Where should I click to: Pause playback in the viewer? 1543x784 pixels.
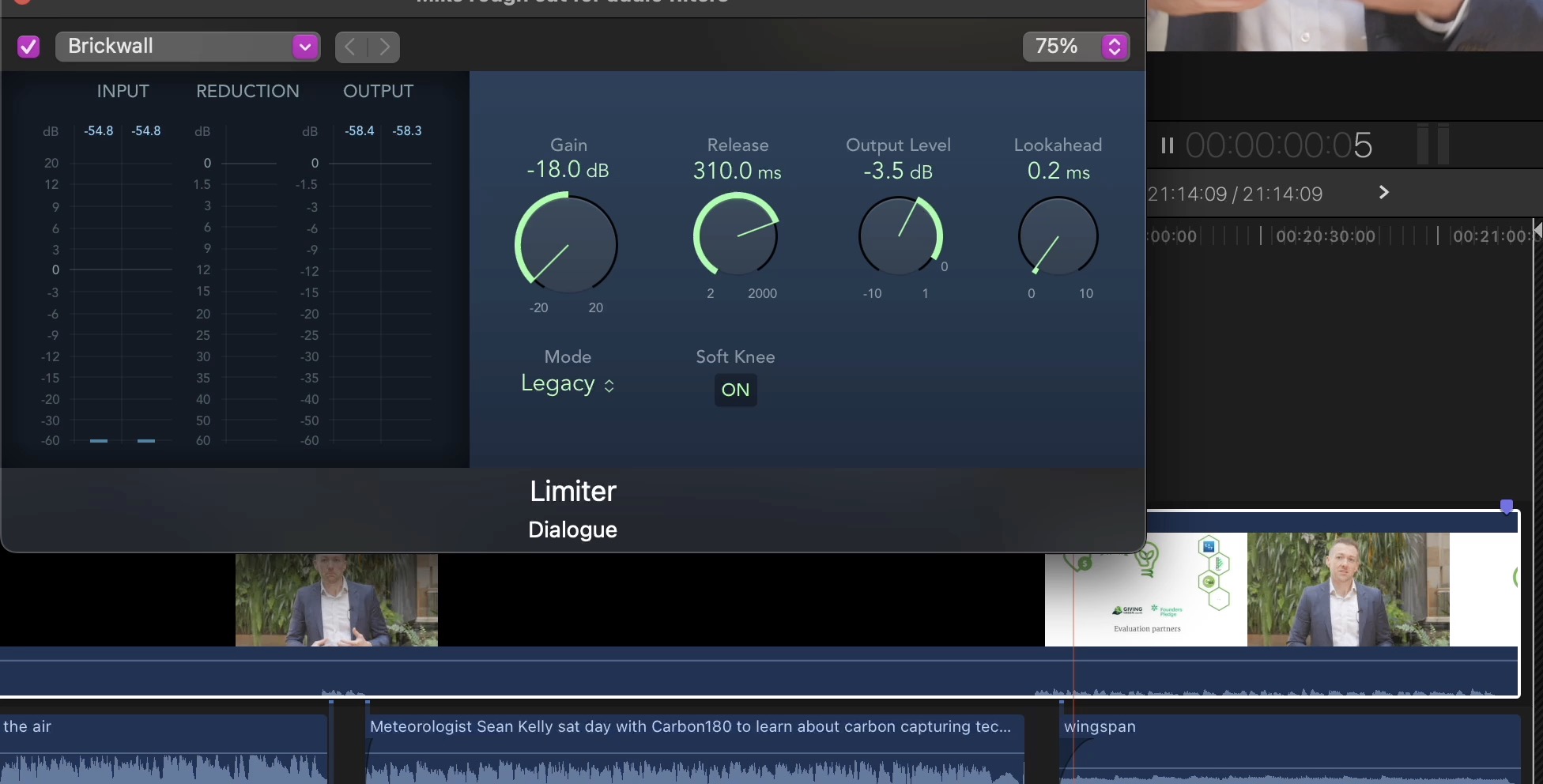coord(1167,145)
